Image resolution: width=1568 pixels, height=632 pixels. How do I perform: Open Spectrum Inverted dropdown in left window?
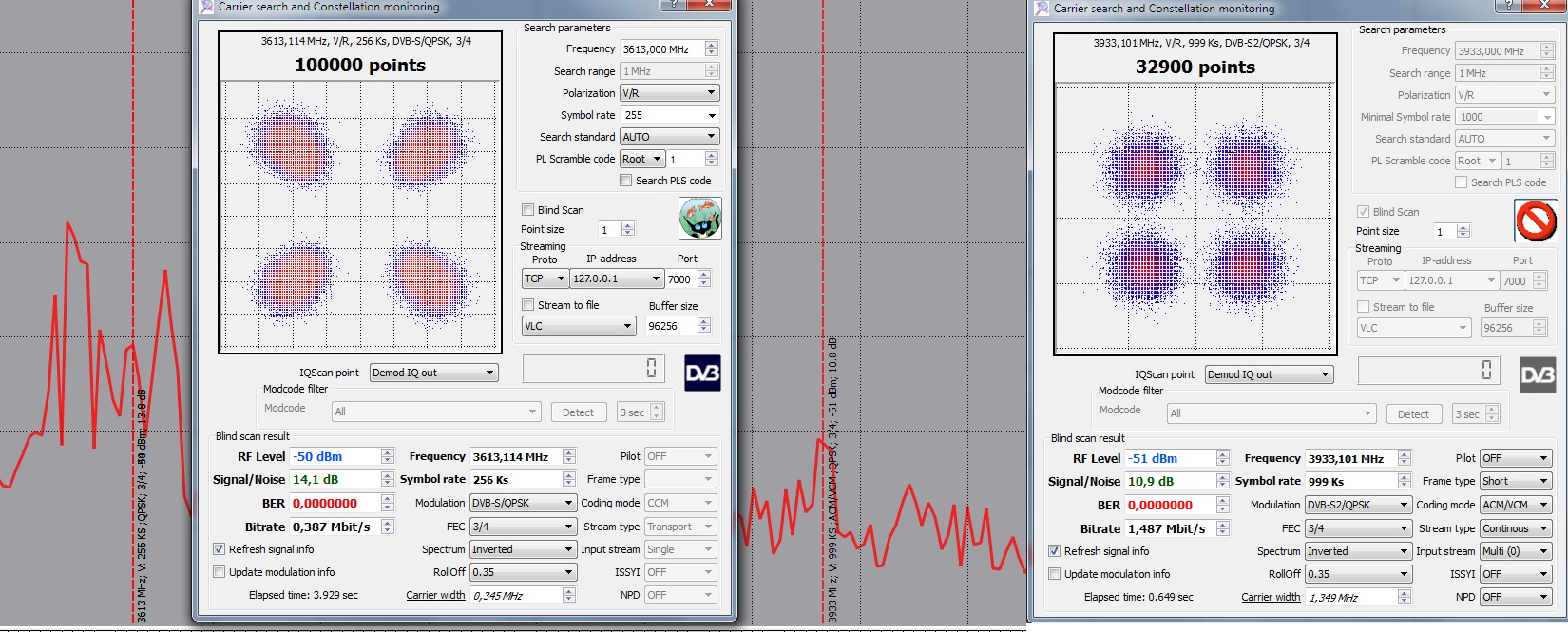[x=524, y=549]
